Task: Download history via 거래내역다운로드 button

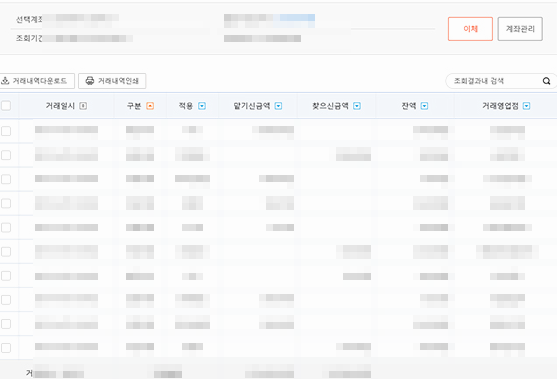Action: tap(36, 81)
